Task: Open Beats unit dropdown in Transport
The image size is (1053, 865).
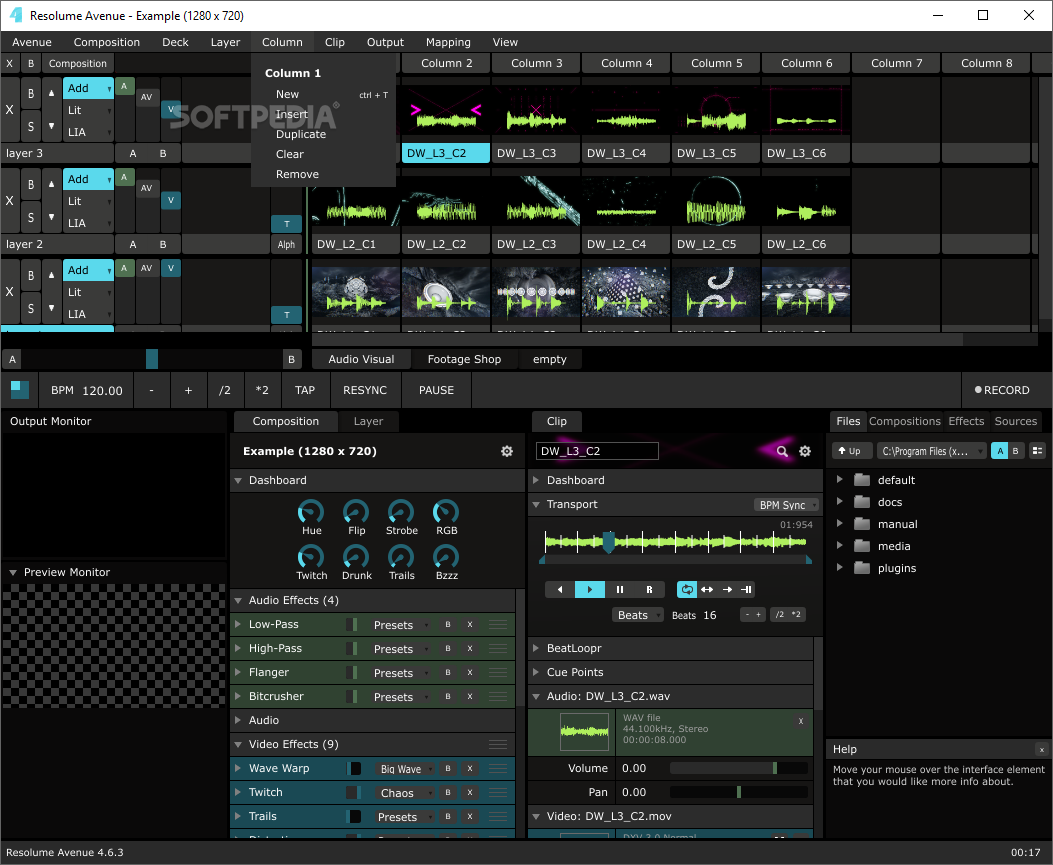Action: click(638, 615)
